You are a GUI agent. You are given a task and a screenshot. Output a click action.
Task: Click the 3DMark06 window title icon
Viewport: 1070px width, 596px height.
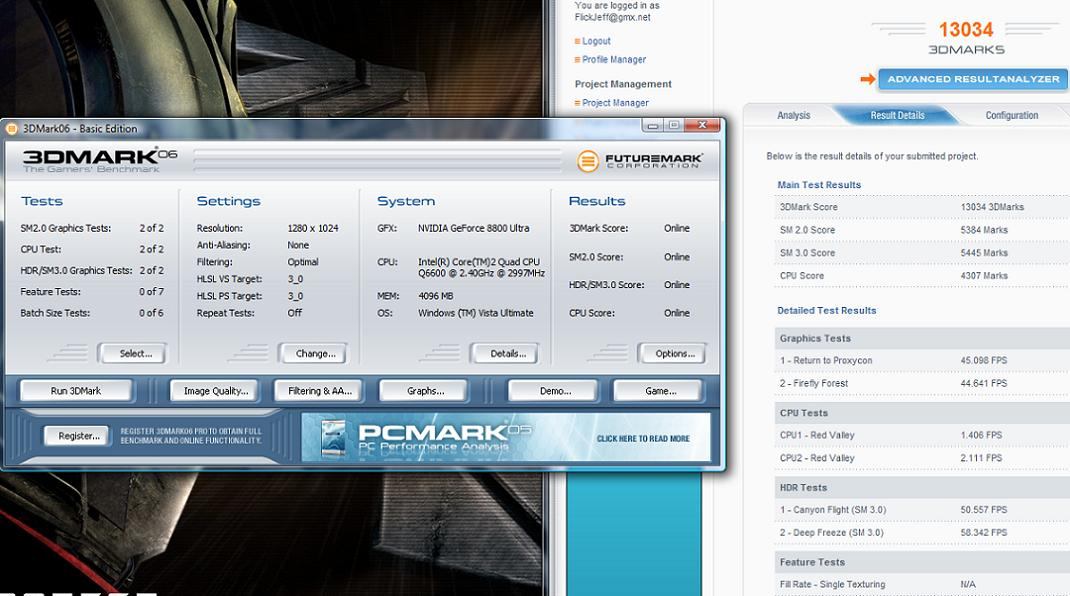pos(12,128)
